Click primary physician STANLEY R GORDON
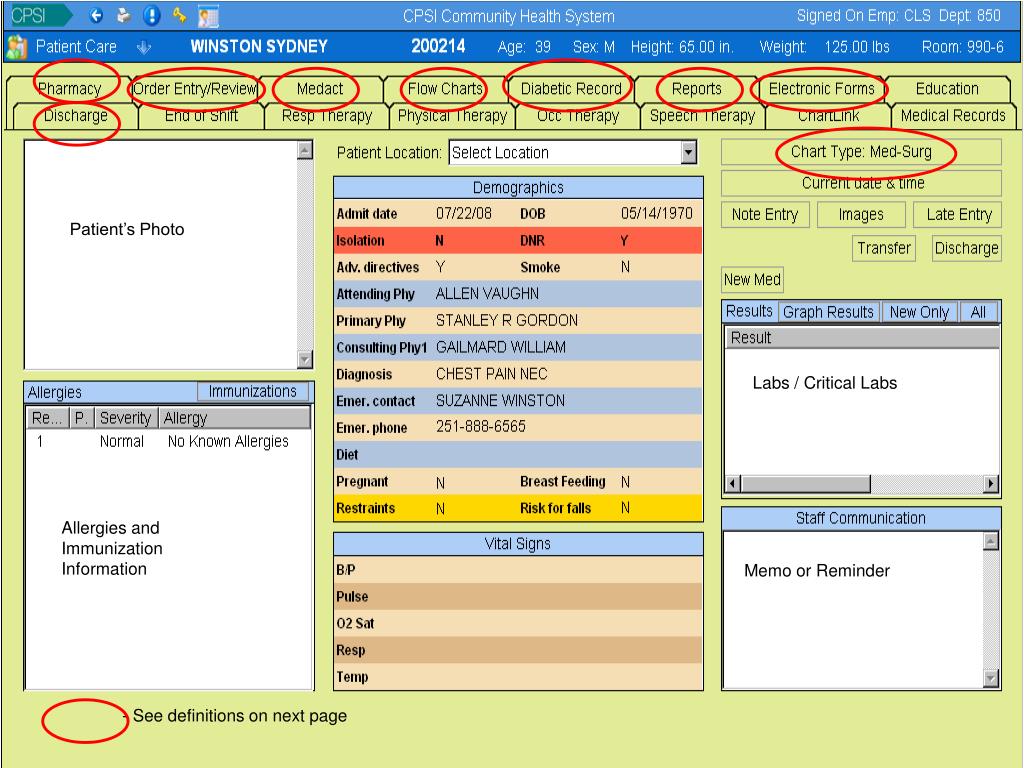Viewport: 1024px width, 768px height. point(507,321)
